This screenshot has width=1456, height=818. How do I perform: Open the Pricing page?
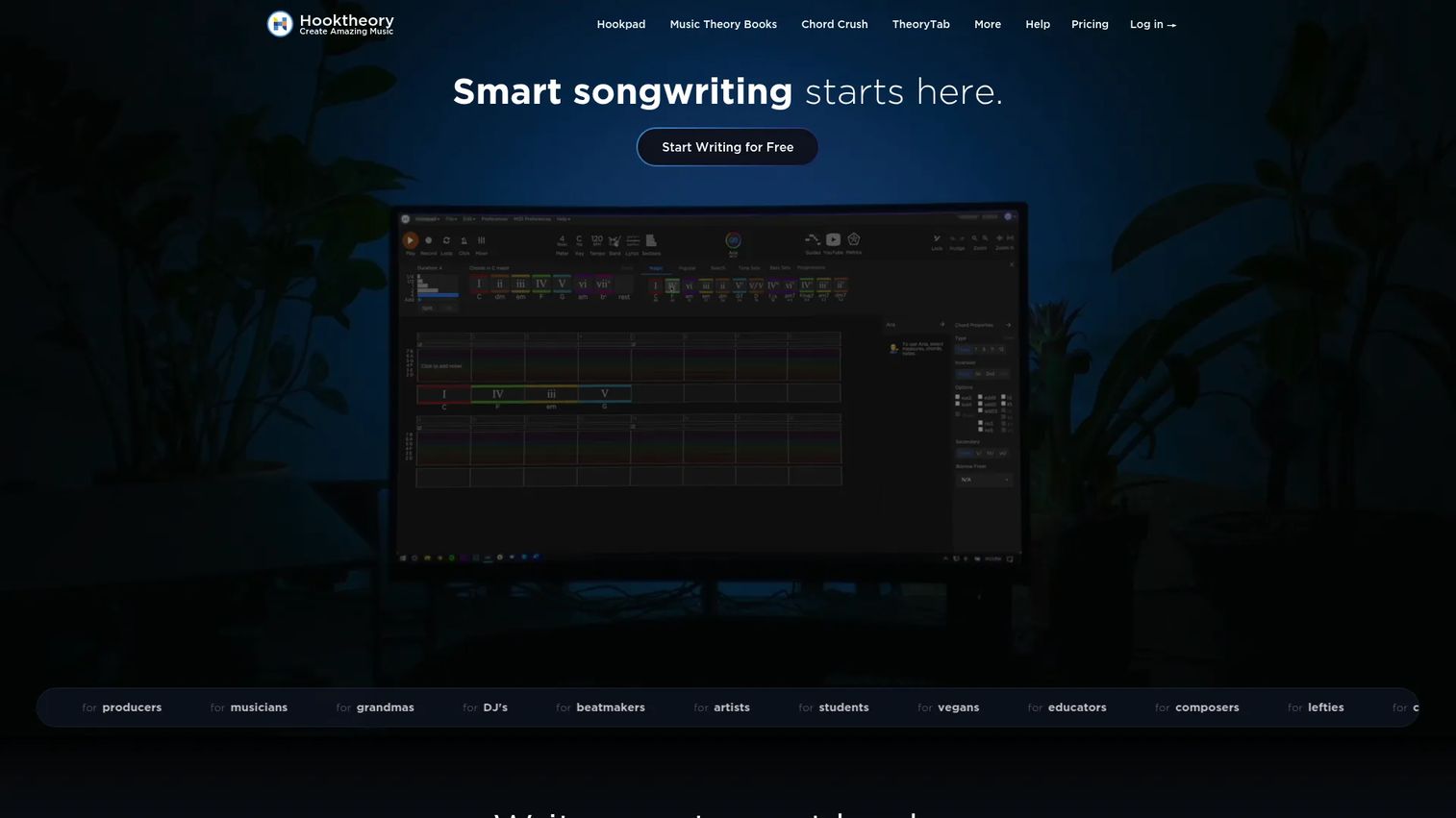(1090, 24)
